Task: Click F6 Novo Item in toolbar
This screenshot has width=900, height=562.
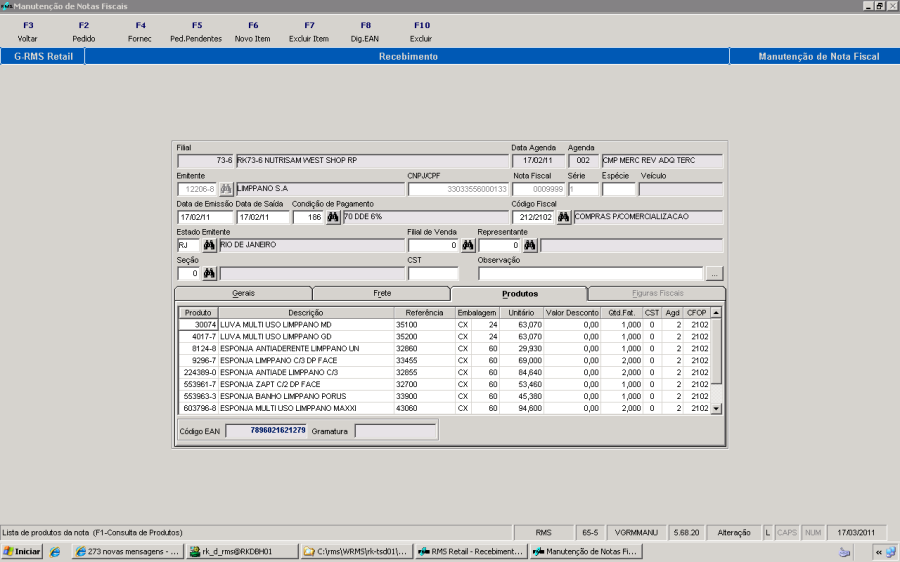Action: click(252, 31)
